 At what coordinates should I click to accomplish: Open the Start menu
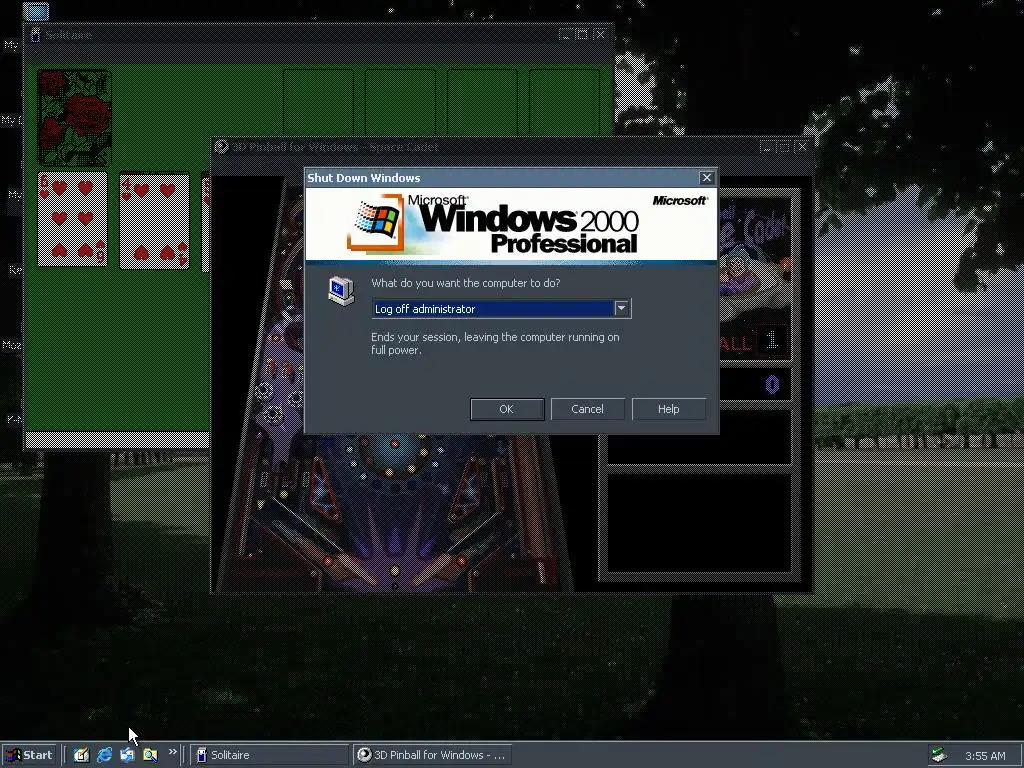[30, 755]
